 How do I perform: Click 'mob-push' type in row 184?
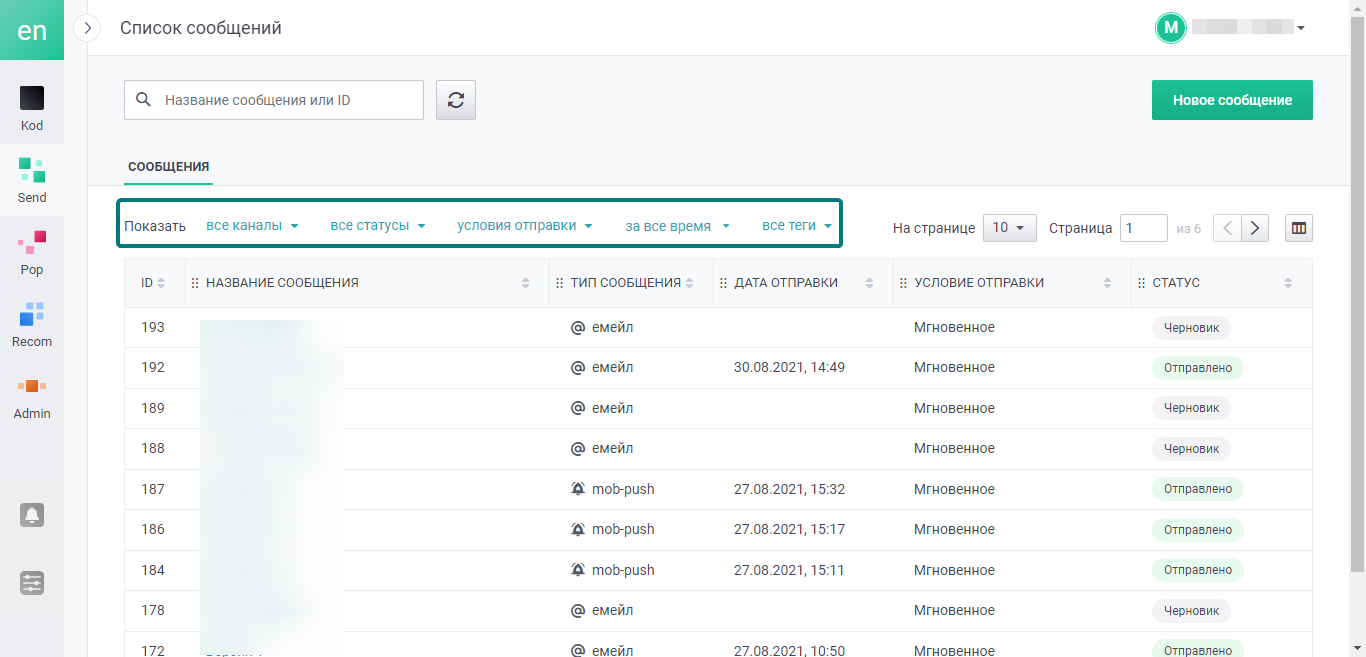tap(623, 570)
